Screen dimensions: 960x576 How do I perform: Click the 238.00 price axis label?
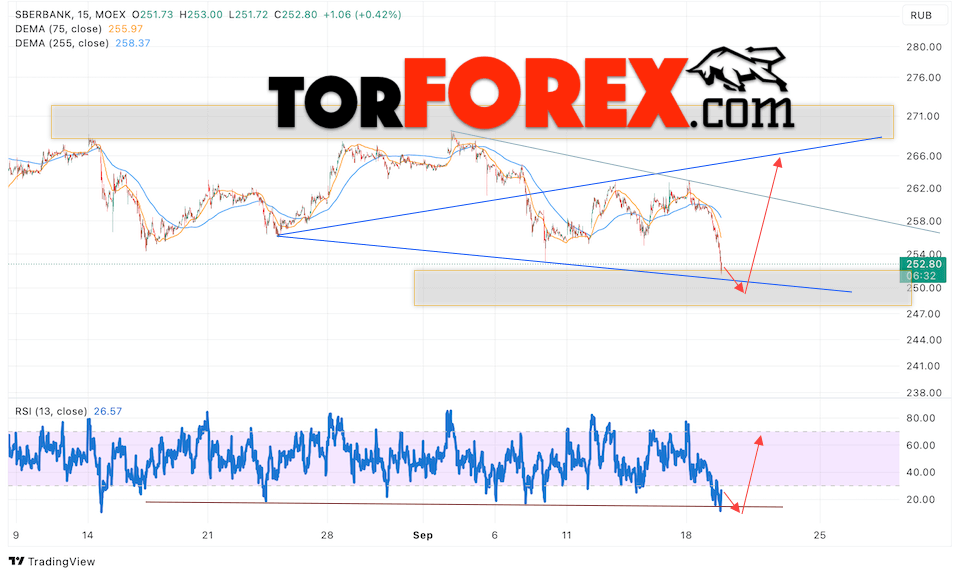(923, 392)
